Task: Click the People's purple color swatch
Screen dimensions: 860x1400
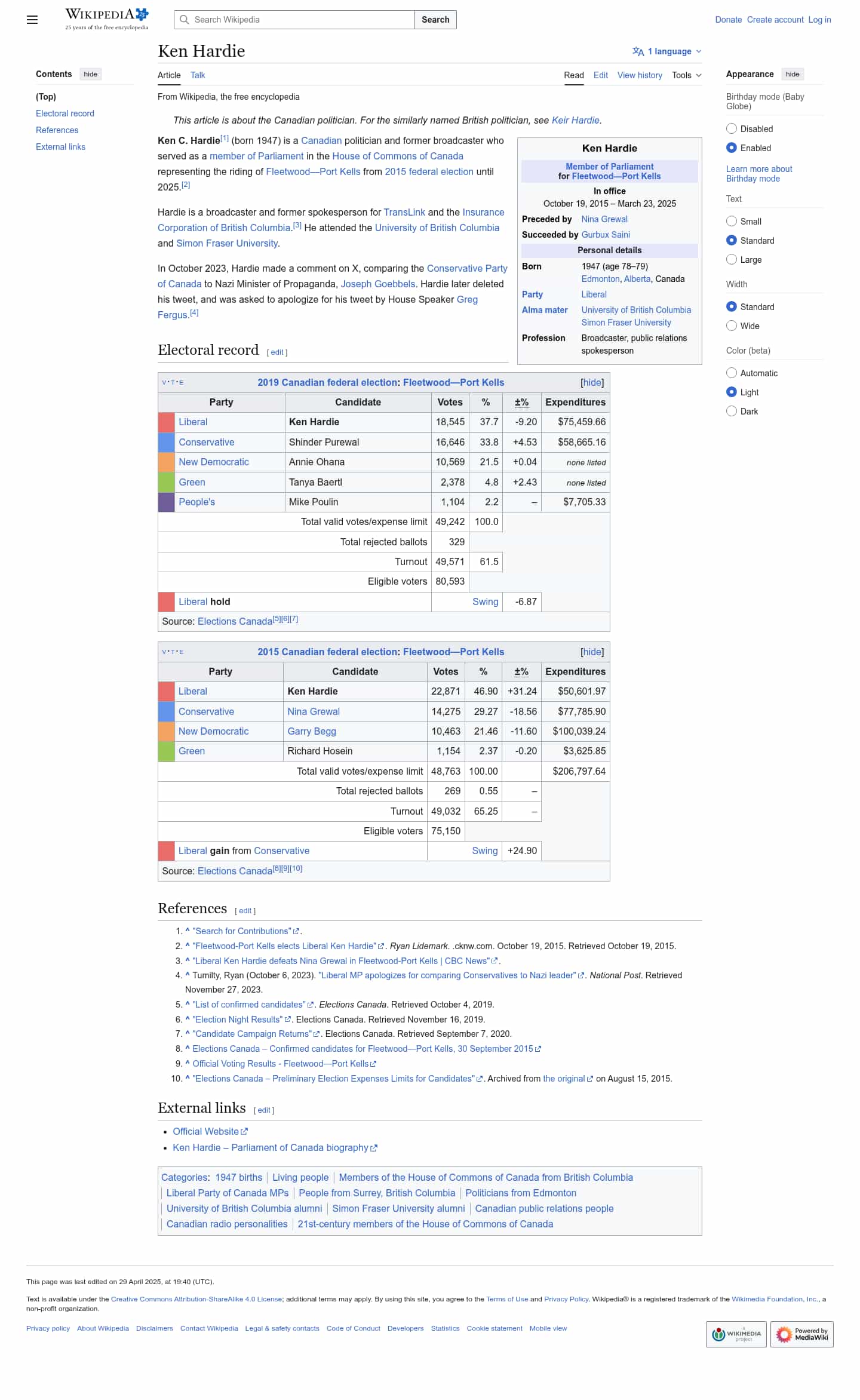Action: tap(166, 502)
